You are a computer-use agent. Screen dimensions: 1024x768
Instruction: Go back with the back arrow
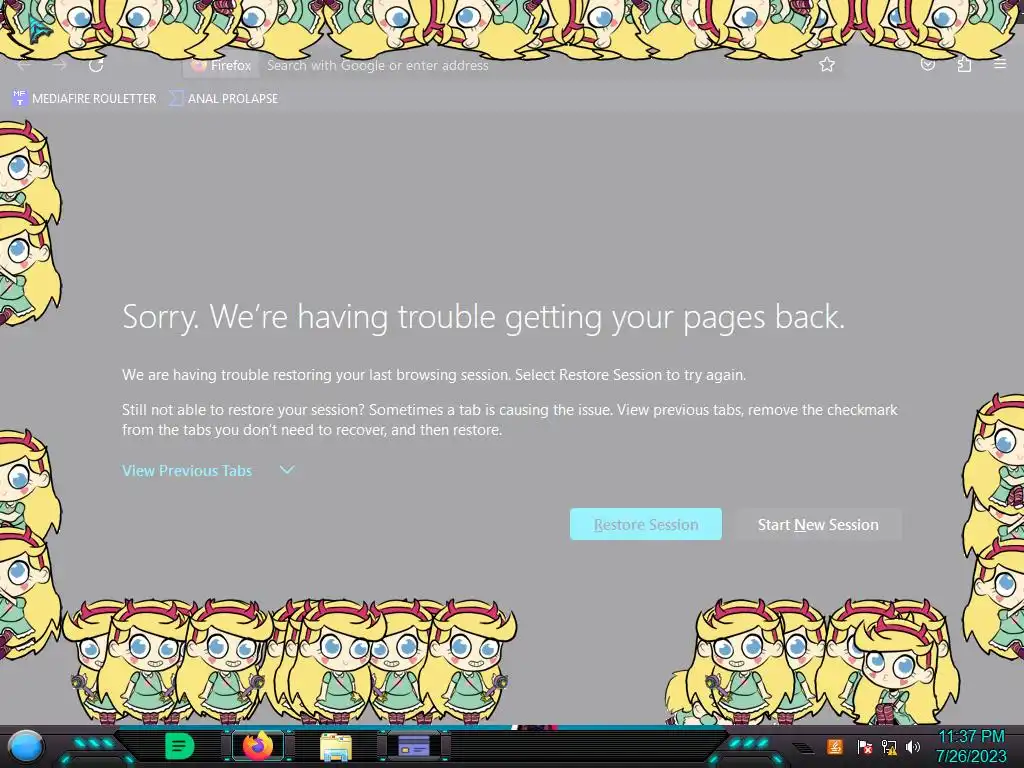point(25,65)
